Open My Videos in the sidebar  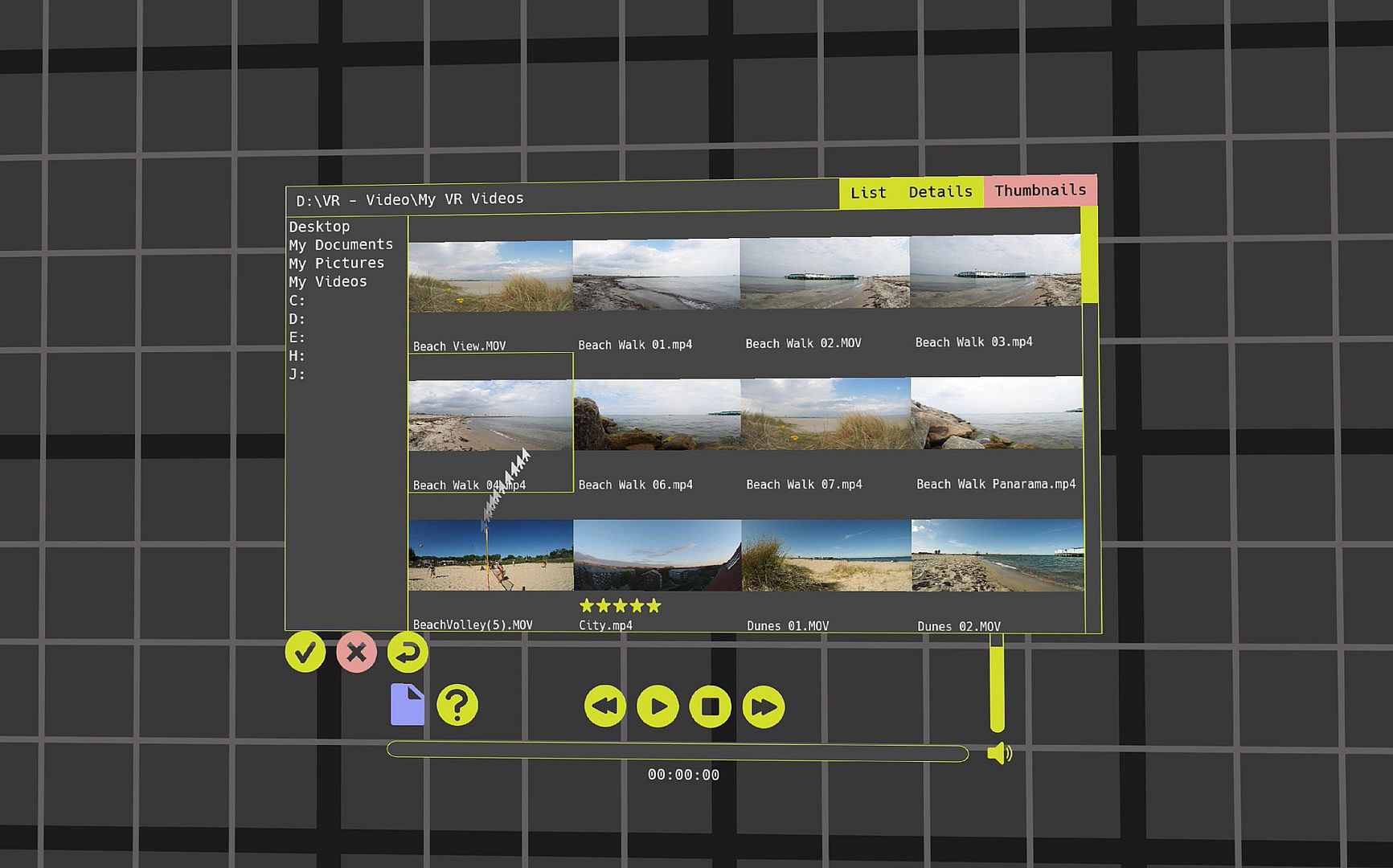click(328, 282)
